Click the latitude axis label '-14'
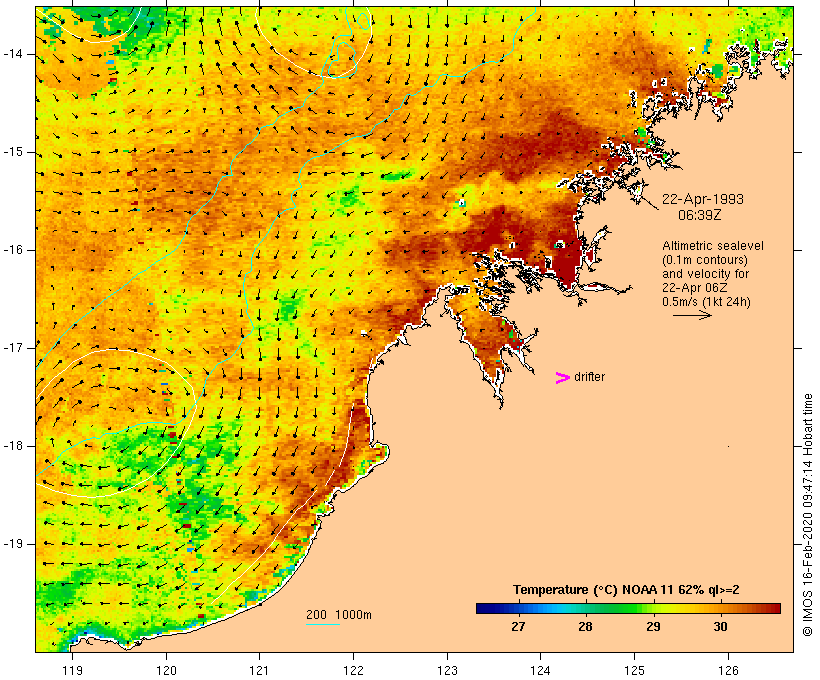The height and width of the screenshot is (680, 820). click(13, 54)
